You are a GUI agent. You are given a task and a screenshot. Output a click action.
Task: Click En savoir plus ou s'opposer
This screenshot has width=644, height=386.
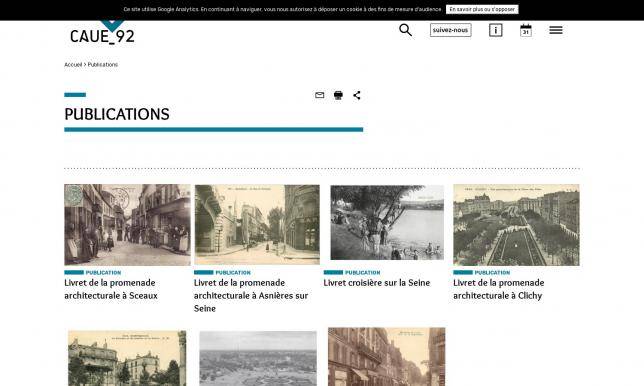pyautogui.click(x=482, y=9)
